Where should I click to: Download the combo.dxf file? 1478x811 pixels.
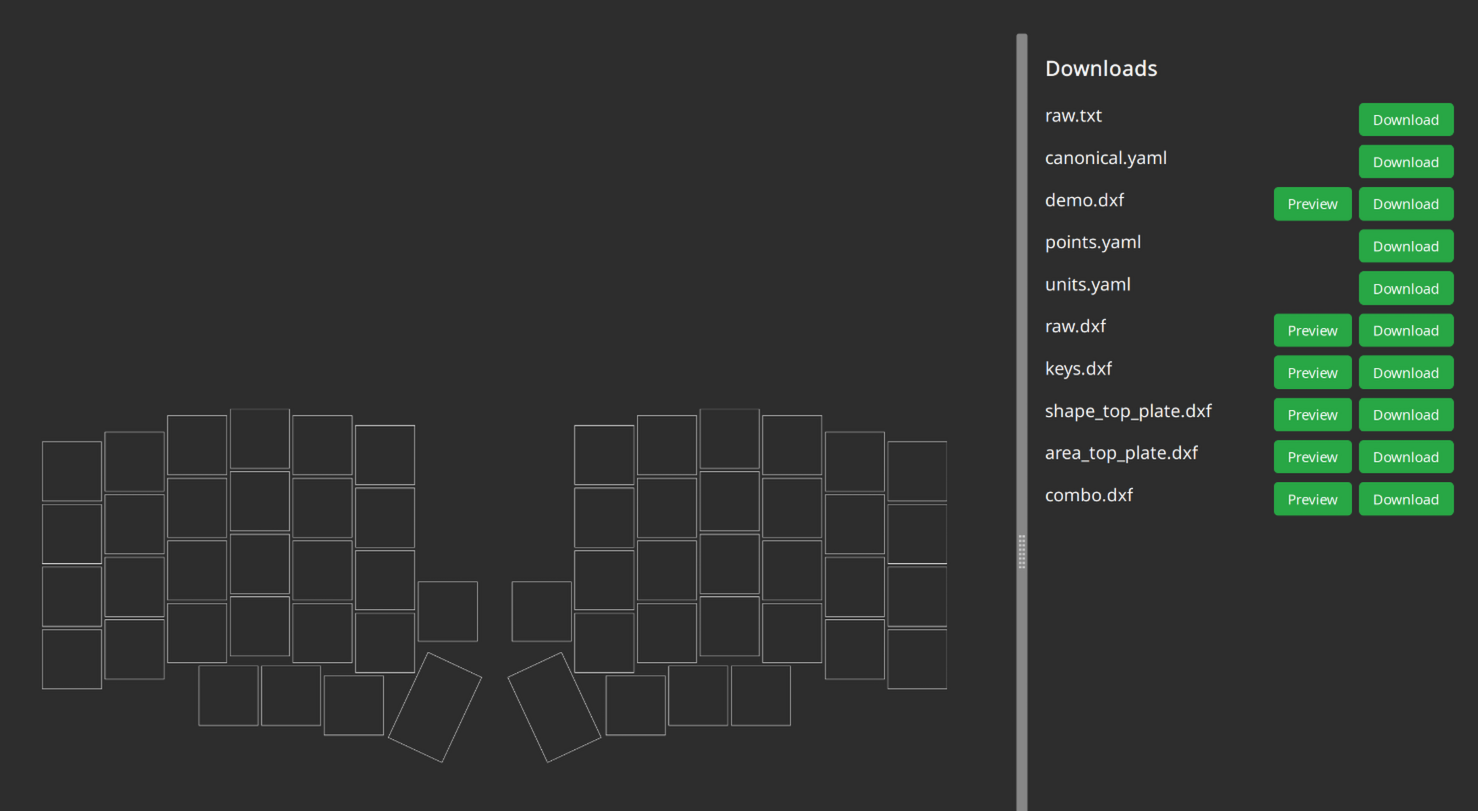pyautogui.click(x=1405, y=498)
